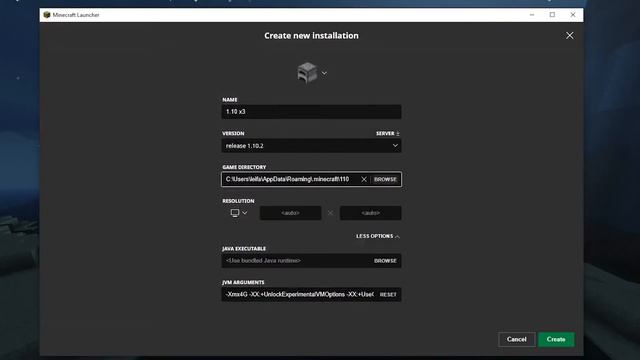Image resolution: width=640 pixels, height=360 pixels.
Task: Reset the JVM Arguments to default
Action: pyautogui.click(x=388, y=294)
